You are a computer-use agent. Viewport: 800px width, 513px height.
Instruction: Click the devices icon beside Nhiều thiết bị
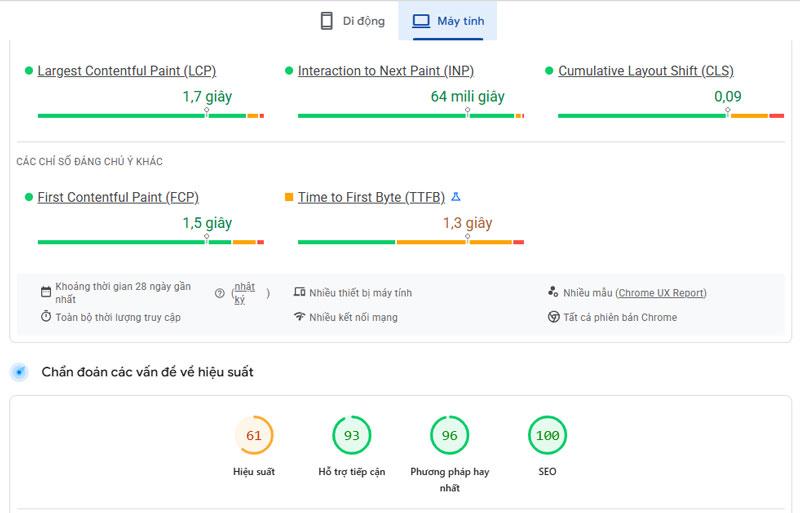[299, 292]
